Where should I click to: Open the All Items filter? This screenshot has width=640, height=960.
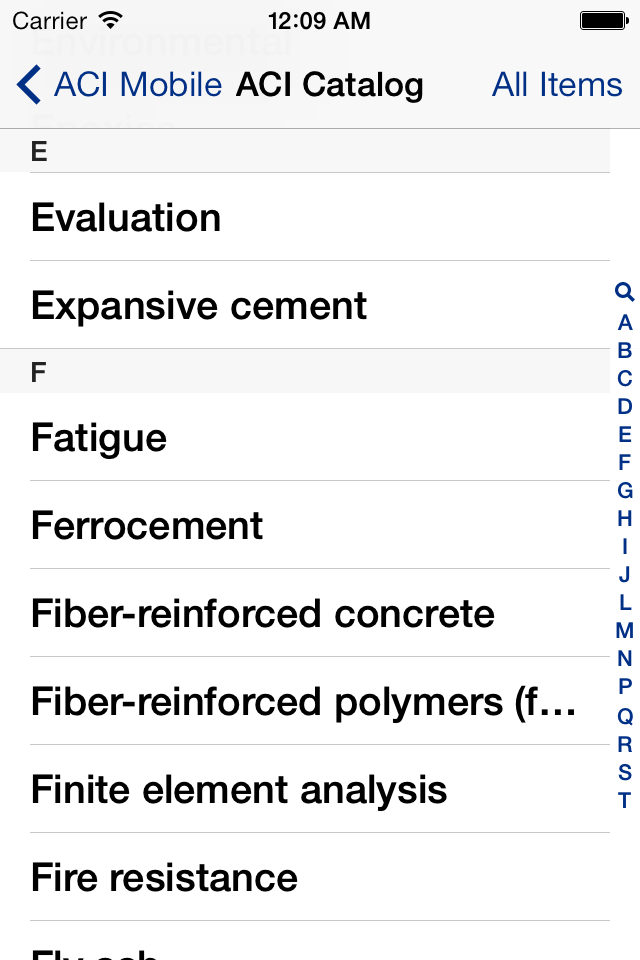557,84
